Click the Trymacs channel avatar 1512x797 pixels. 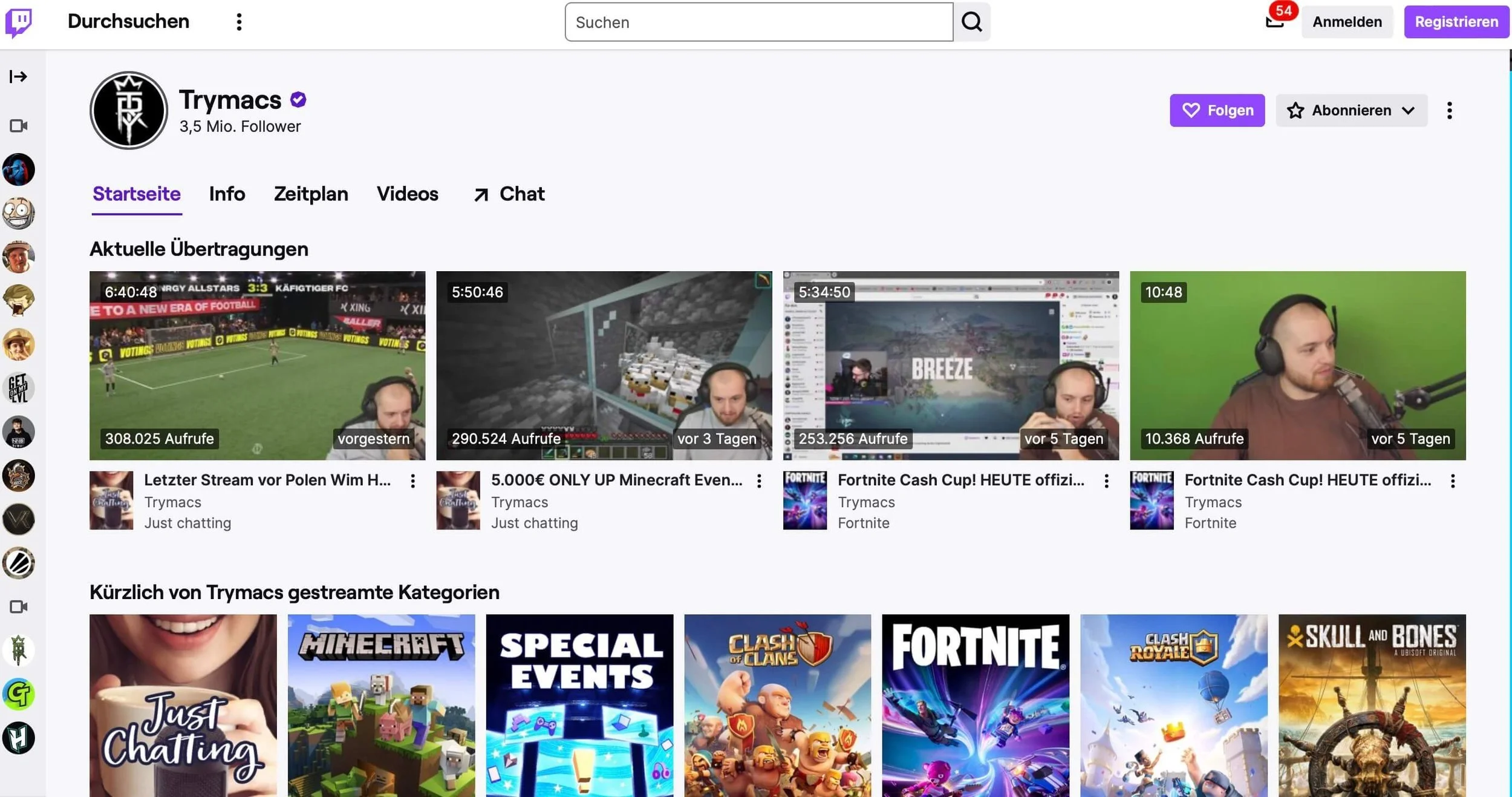(x=128, y=110)
